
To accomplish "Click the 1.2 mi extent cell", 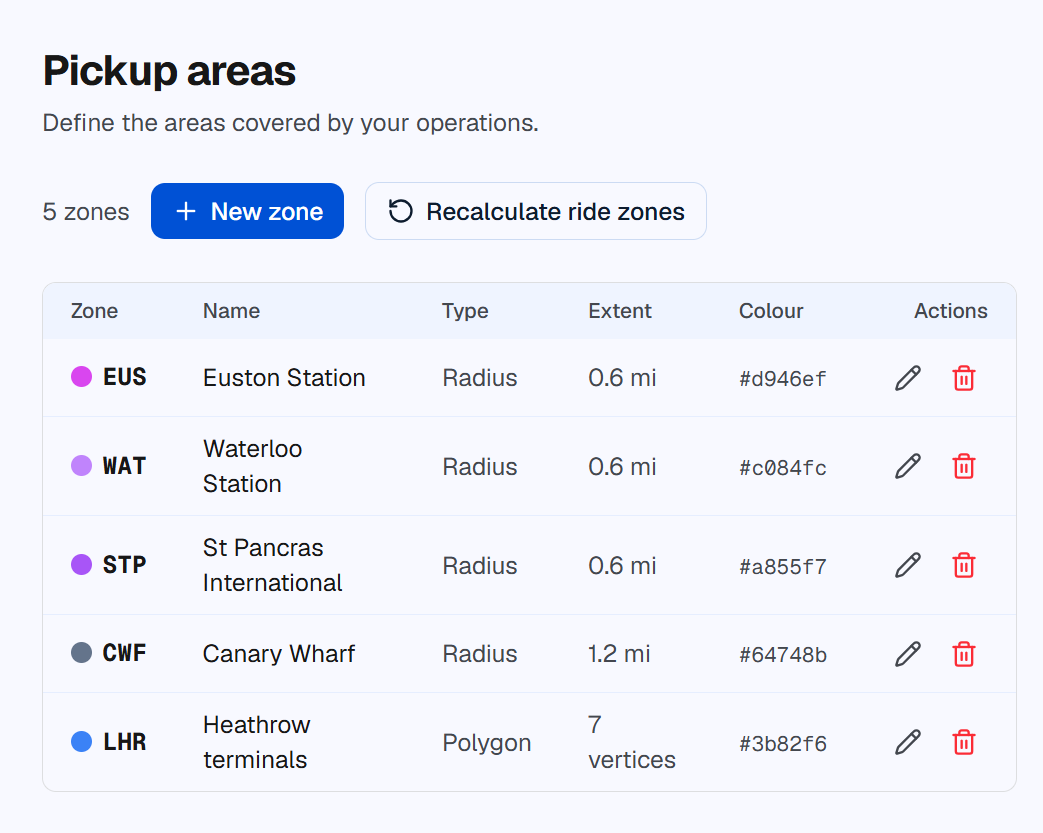I will tap(619, 654).
